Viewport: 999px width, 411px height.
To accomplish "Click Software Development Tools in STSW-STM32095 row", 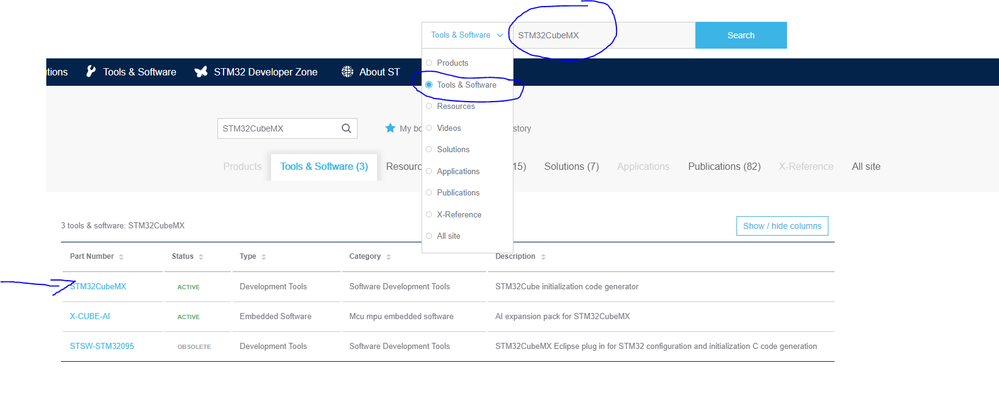I will coord(399,346).
